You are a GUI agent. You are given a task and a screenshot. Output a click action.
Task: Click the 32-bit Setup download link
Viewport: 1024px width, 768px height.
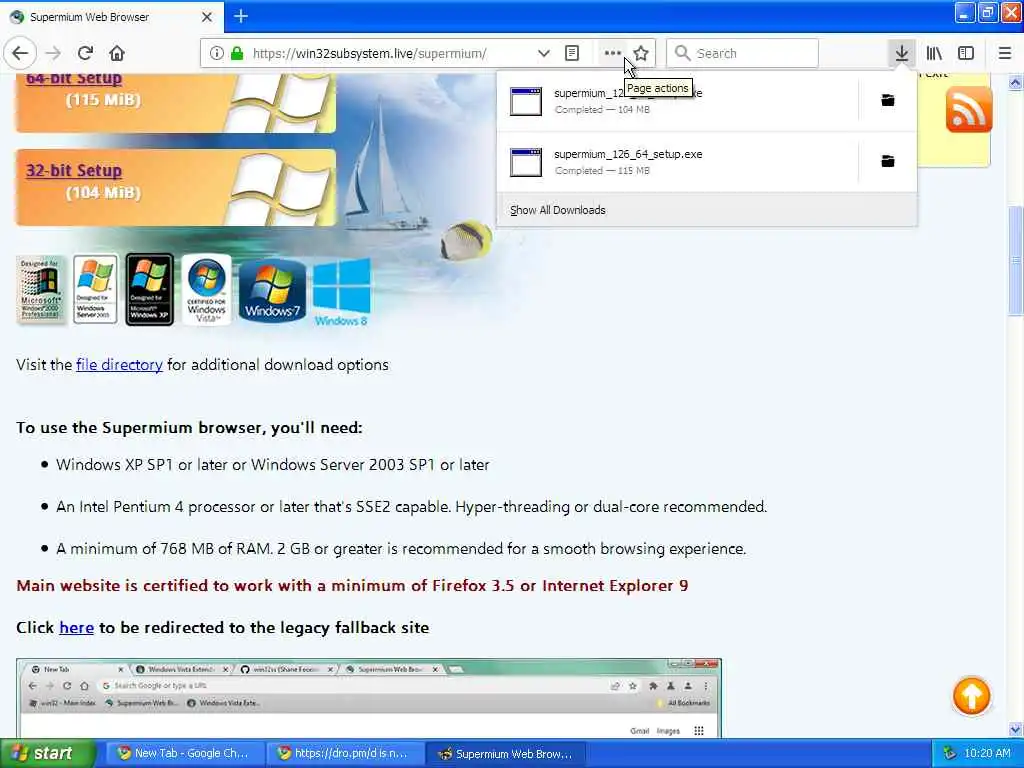pos(74,170)
